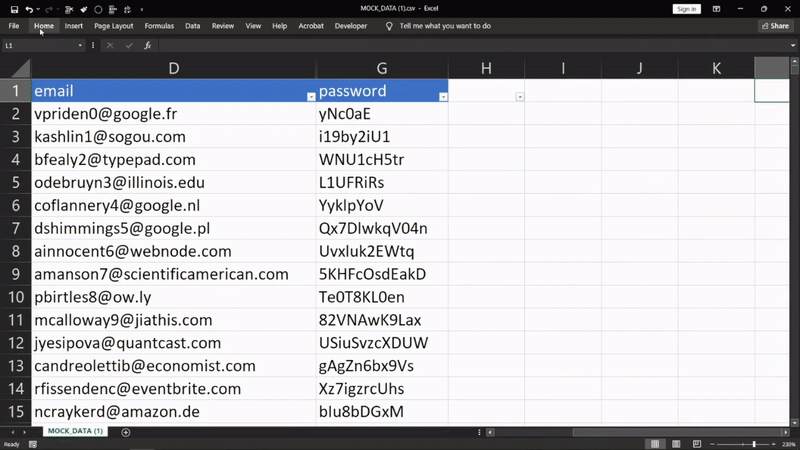Add a new sheet with plus icon
This screenshot has width=800, height=450.
pos(126,432)
